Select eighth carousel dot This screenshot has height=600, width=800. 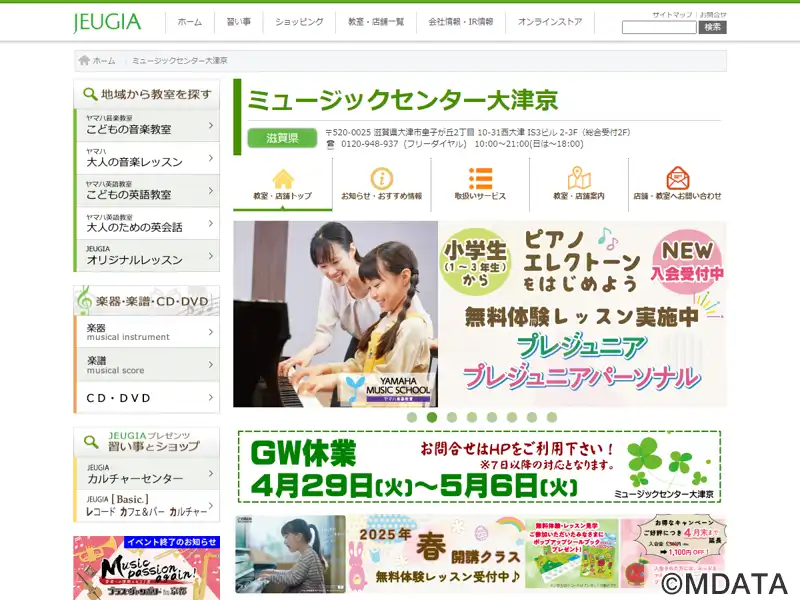click(x=552, y=417)
